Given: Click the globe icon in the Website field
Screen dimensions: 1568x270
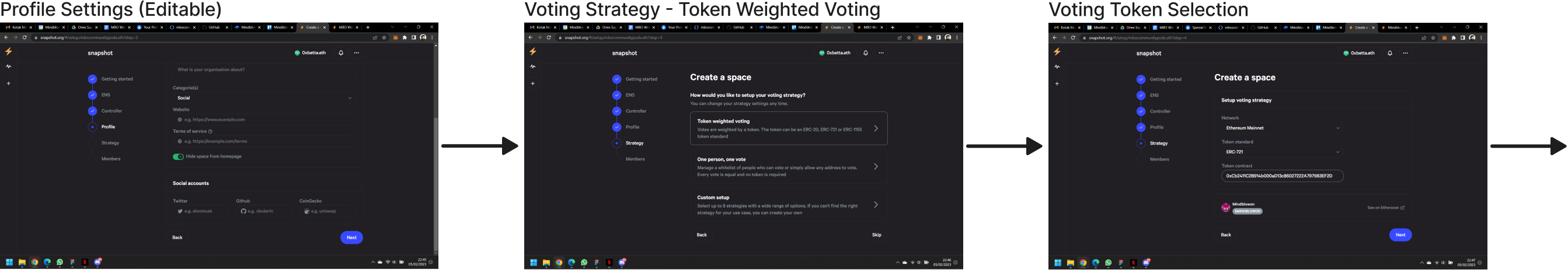Looking at the screenshot, I should 180,120.
